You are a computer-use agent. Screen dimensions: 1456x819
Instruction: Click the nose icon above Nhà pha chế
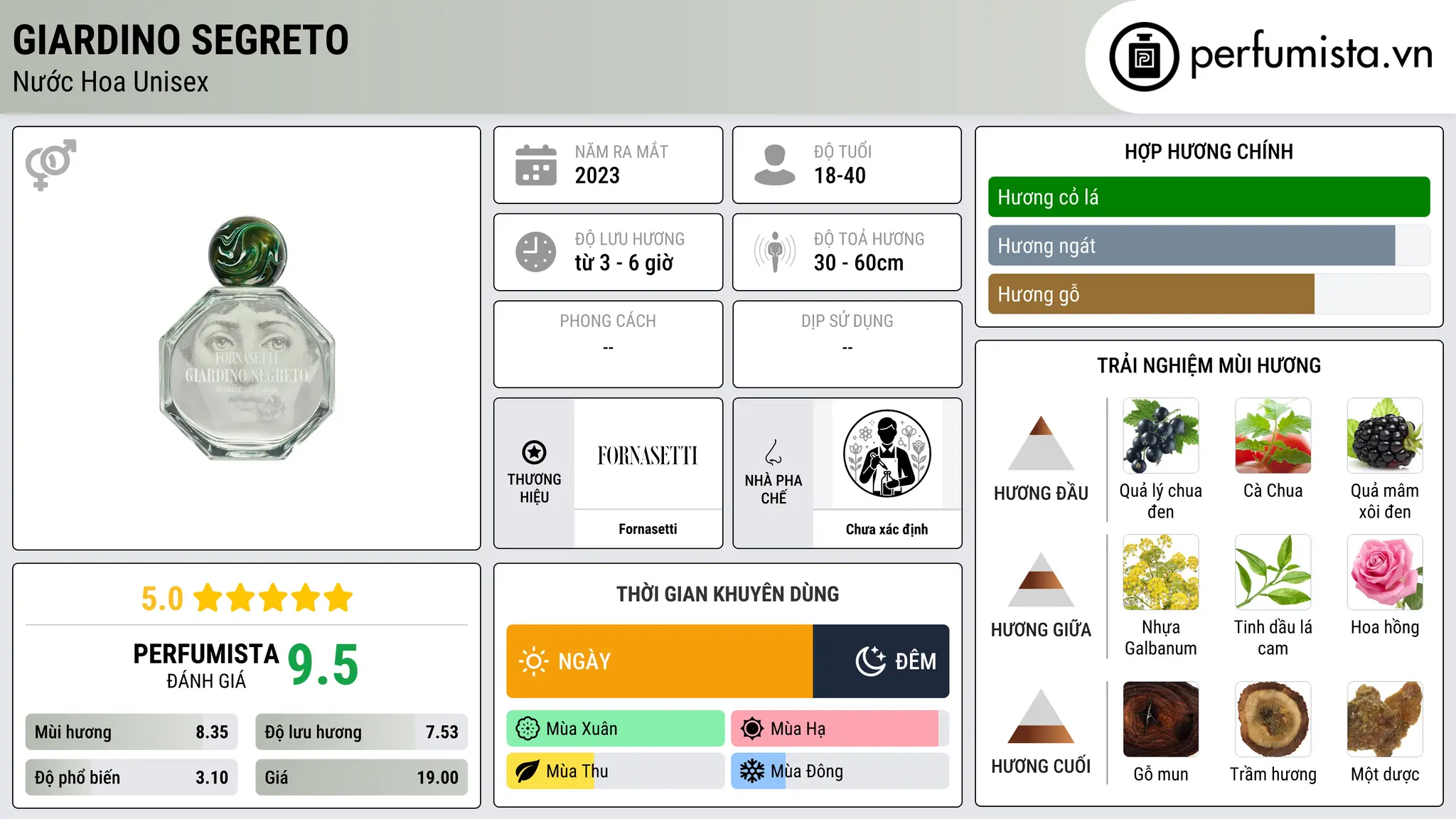pos(773,452)
